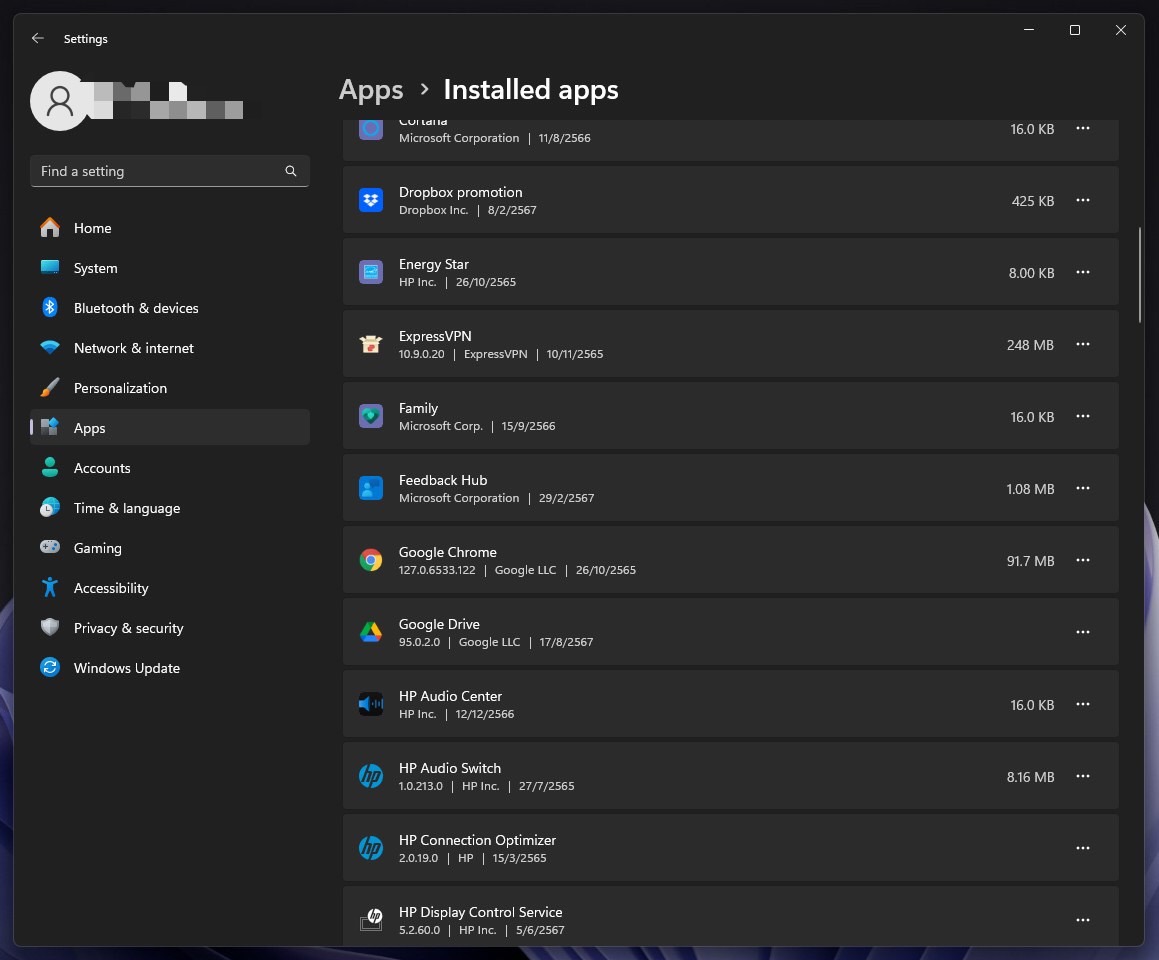Screen dimensions: 1159x960
Task: Open more options for HP Audio Center
Action: (1083, 704)
